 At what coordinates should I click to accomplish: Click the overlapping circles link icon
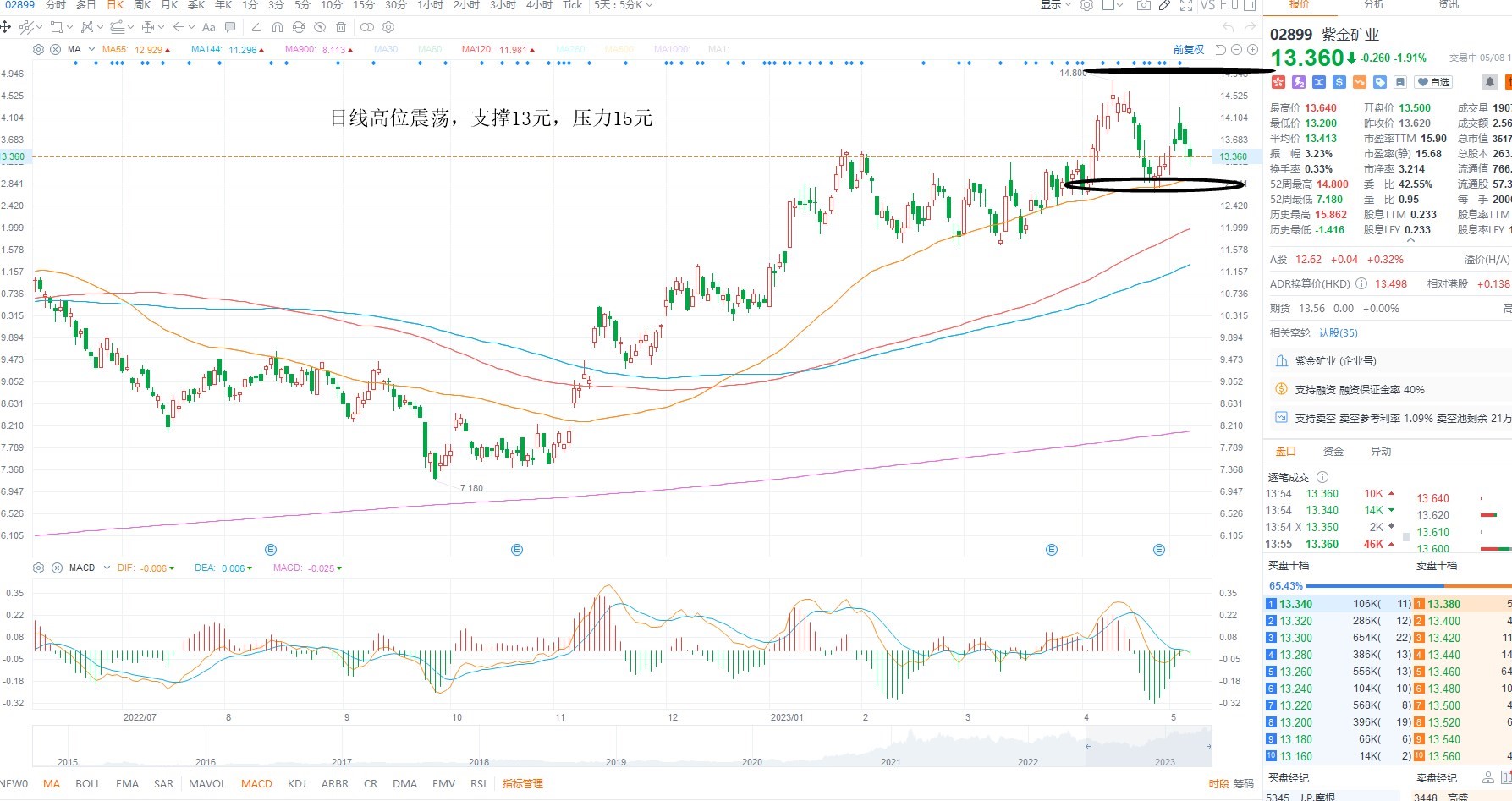(x=367, y=27)
